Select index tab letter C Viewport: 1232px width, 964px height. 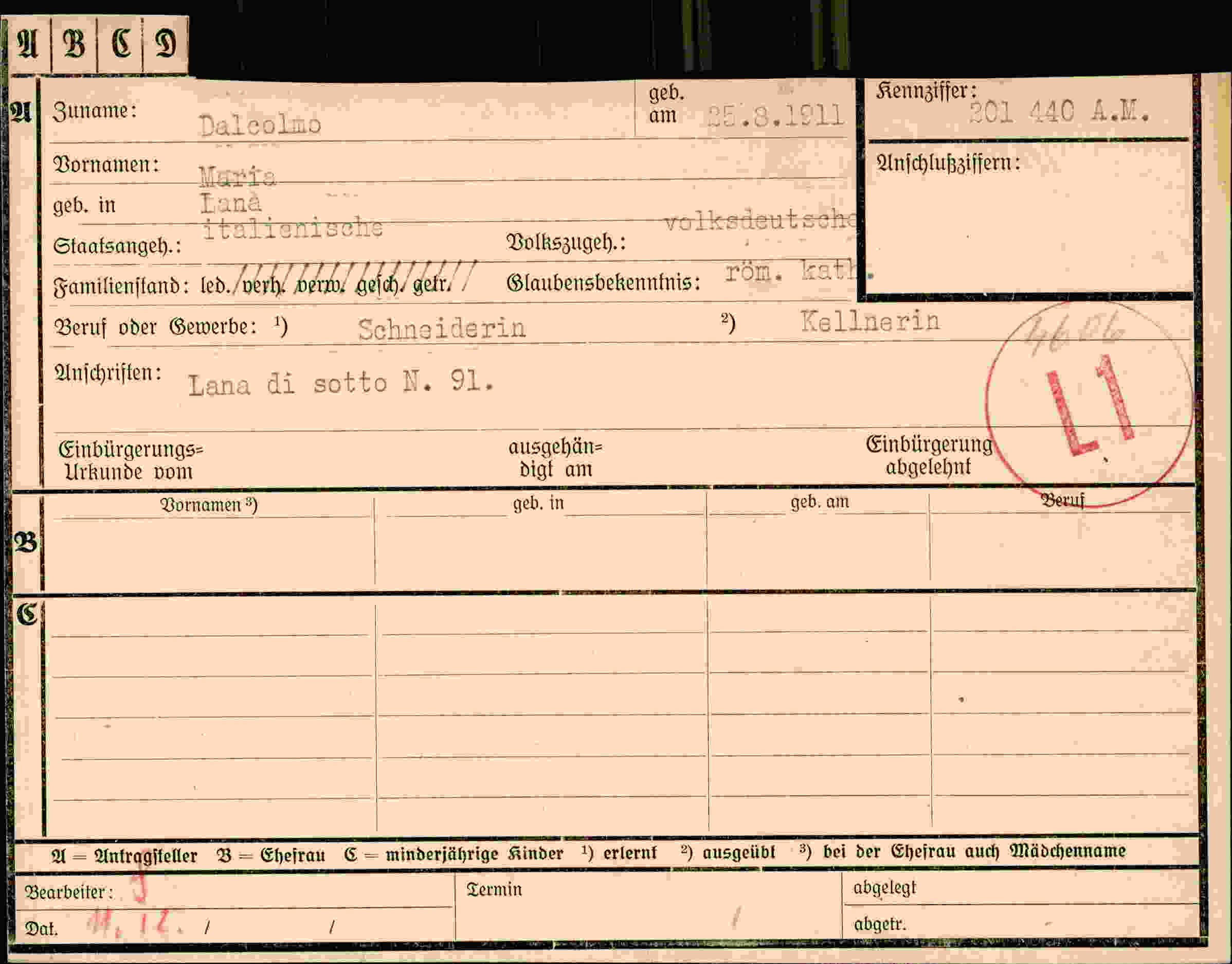(x=120, y=44)
